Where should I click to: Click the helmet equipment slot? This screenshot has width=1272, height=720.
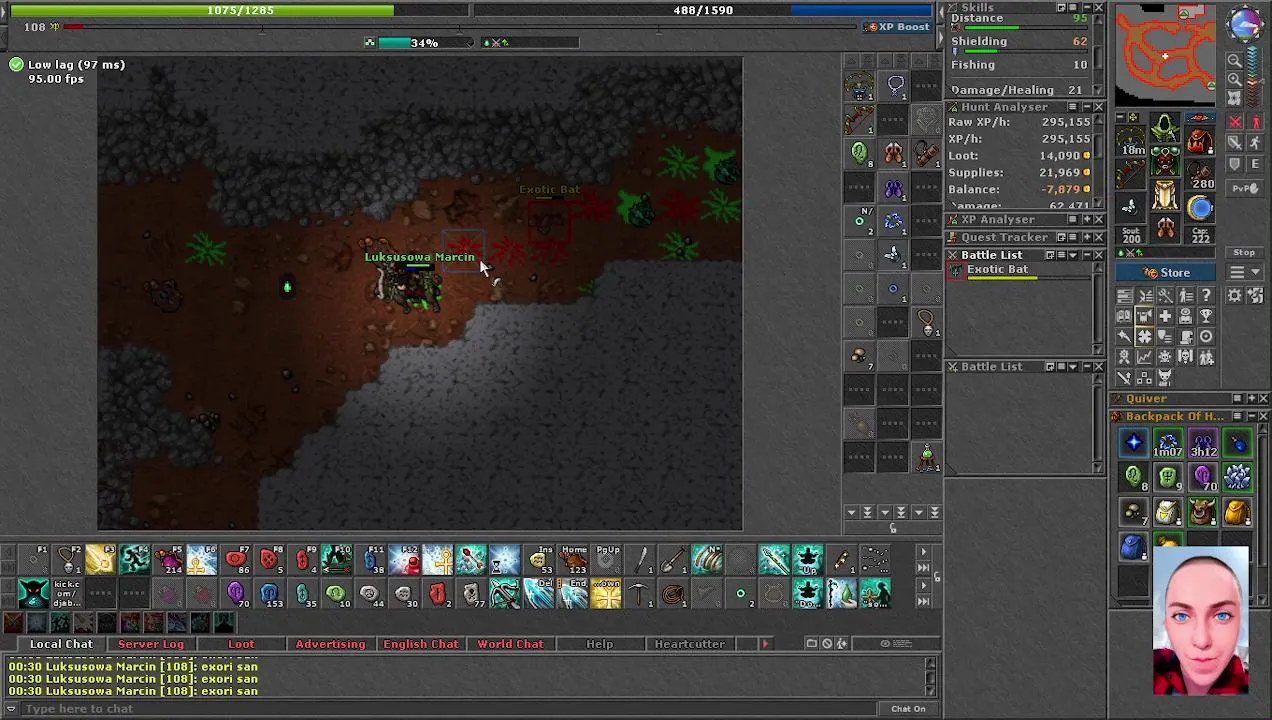click(1165, 127)
